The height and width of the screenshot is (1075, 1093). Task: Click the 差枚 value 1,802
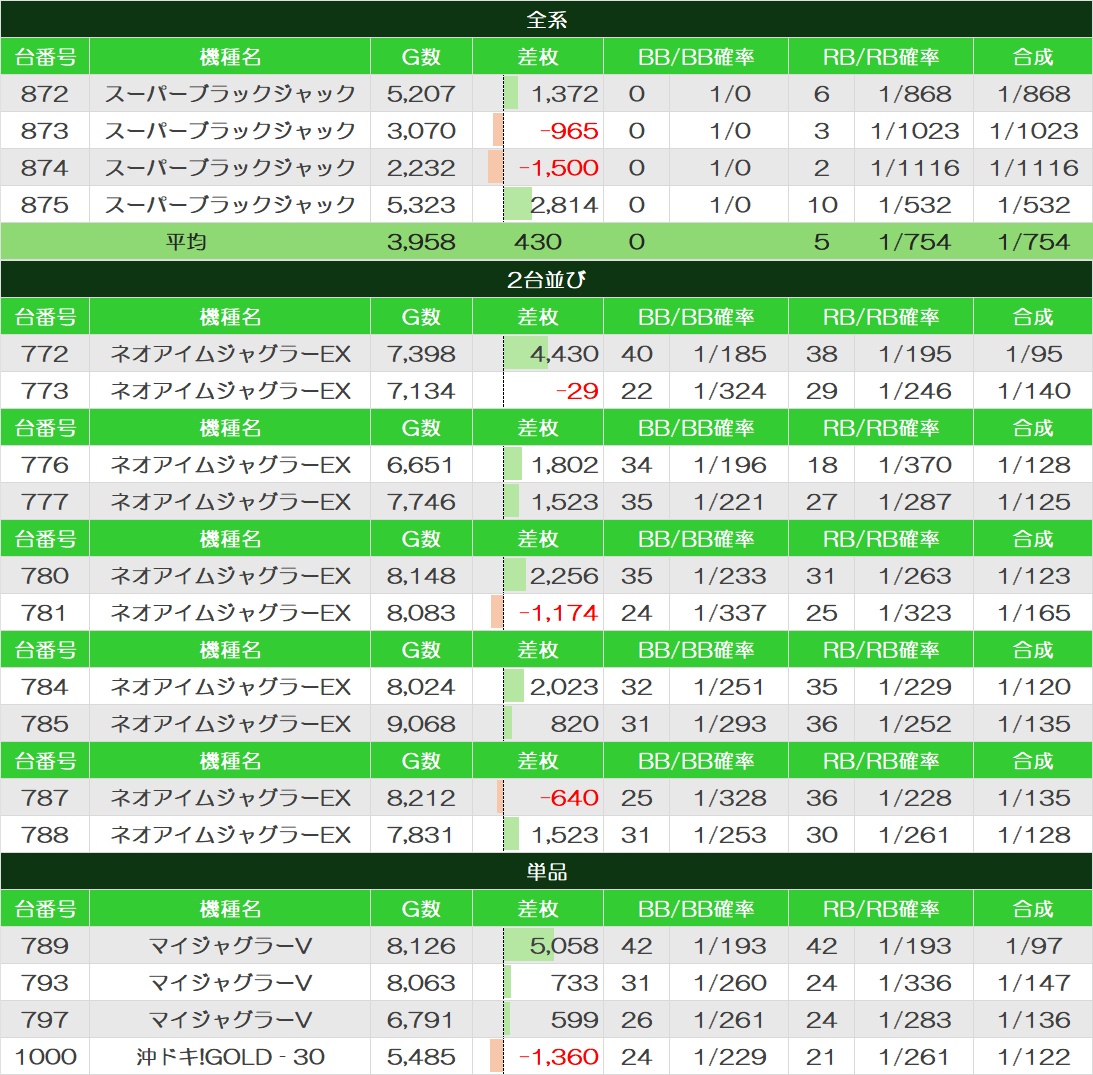565,464
